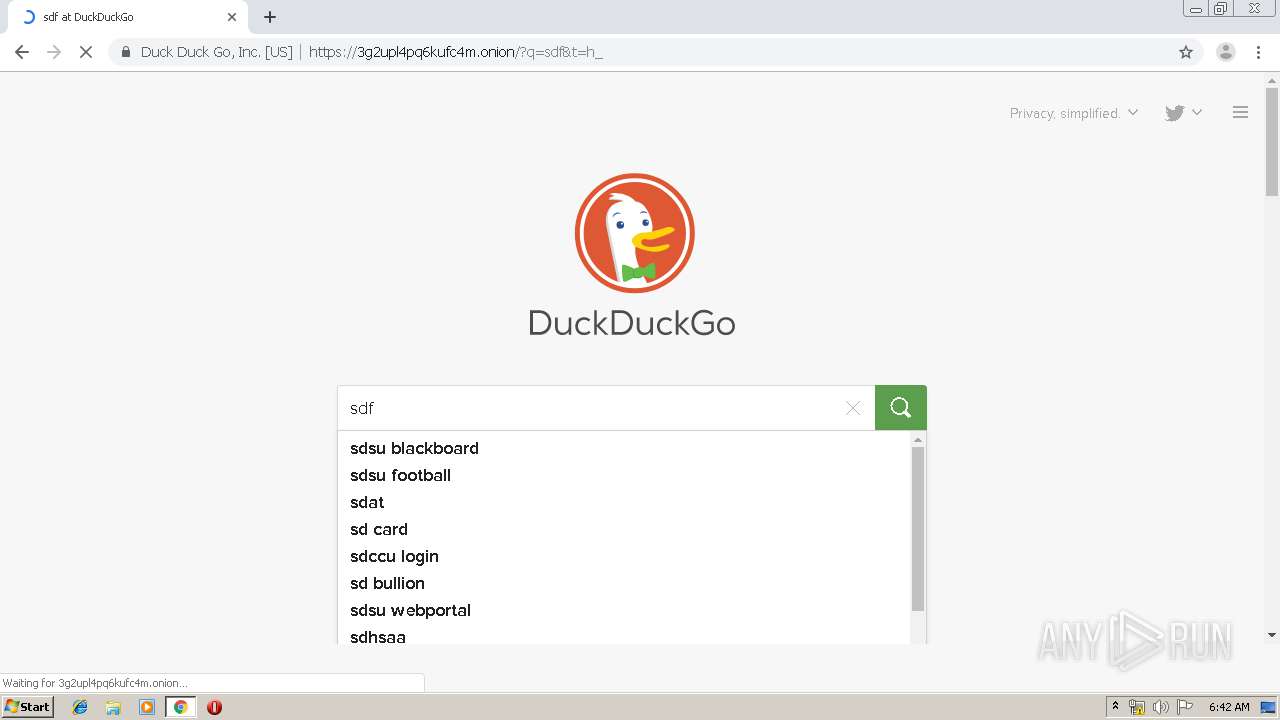The height and width of the screenshot is (720, 1280).
Task: Click the red Opera taskbar icon
Action: [x=214, y=707]
